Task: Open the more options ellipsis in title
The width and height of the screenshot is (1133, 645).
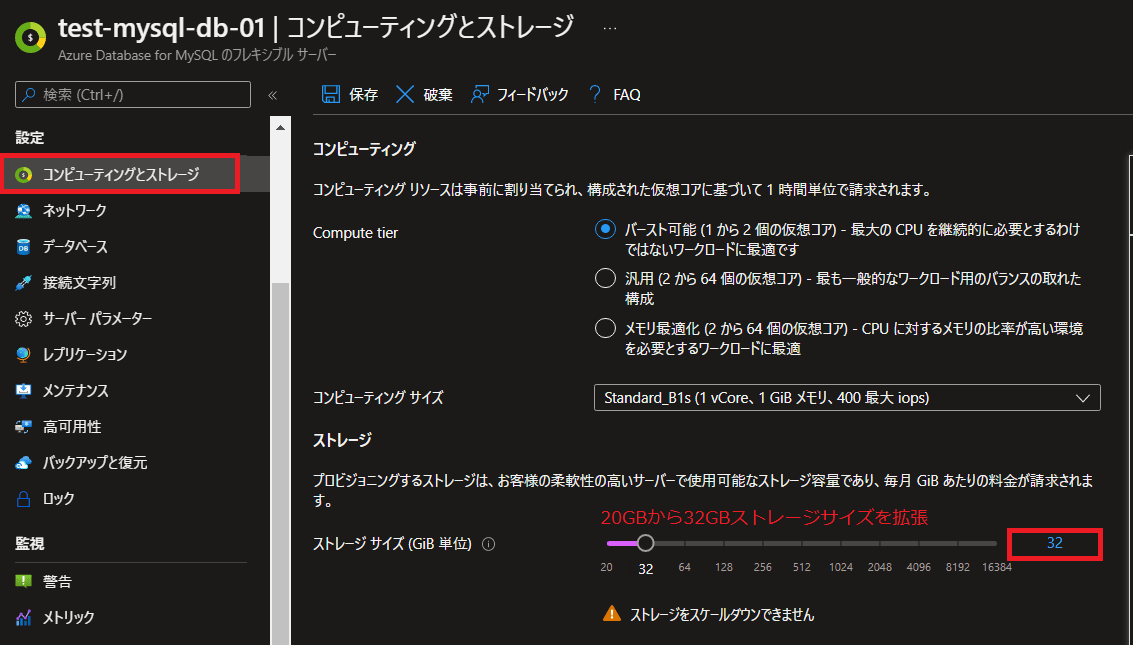Action: pyautogui.click(x=610, y=28)
